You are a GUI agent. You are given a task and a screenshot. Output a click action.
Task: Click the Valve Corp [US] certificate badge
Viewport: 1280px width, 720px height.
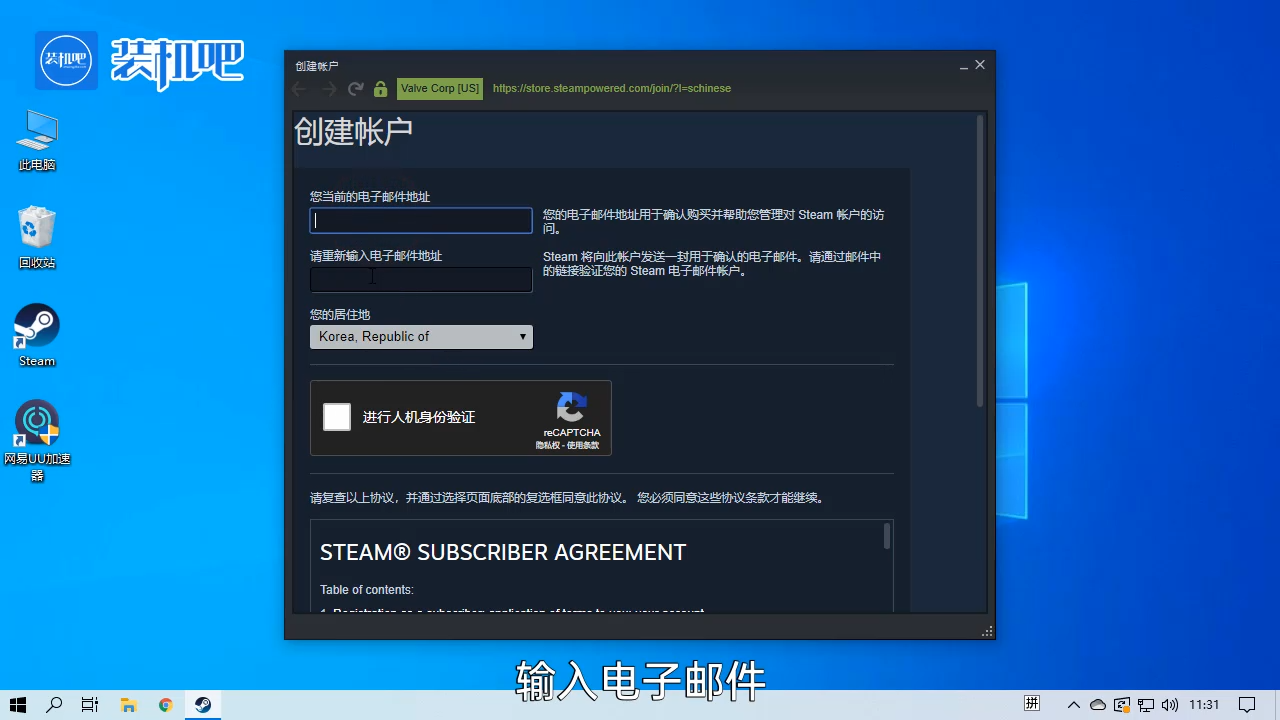(x=439, y=88)
